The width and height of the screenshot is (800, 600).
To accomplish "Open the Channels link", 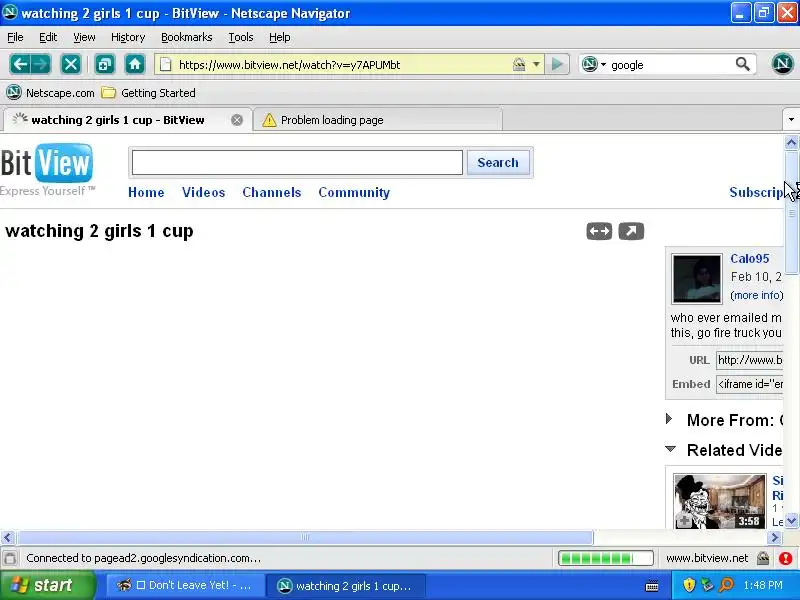I will point(271,192).
